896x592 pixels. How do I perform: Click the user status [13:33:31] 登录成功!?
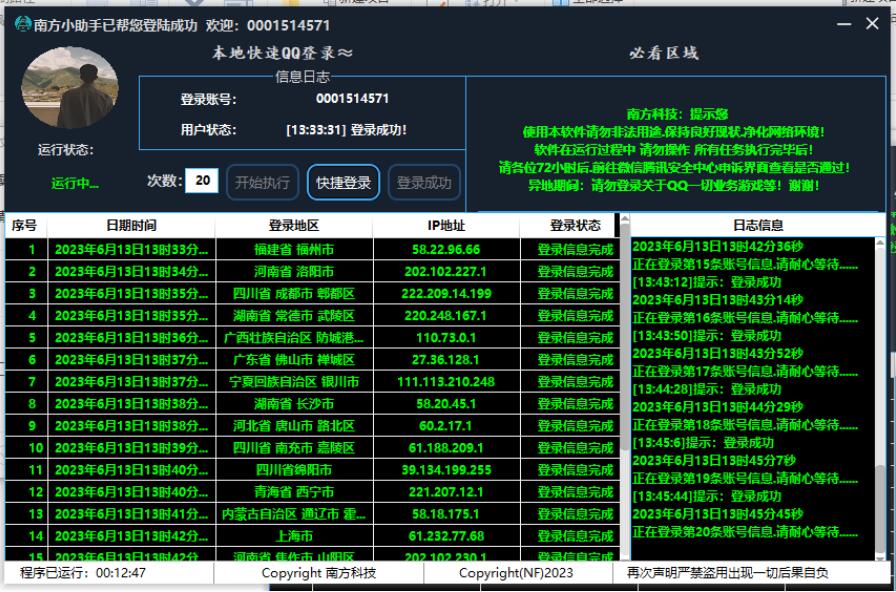pos(346,130)
